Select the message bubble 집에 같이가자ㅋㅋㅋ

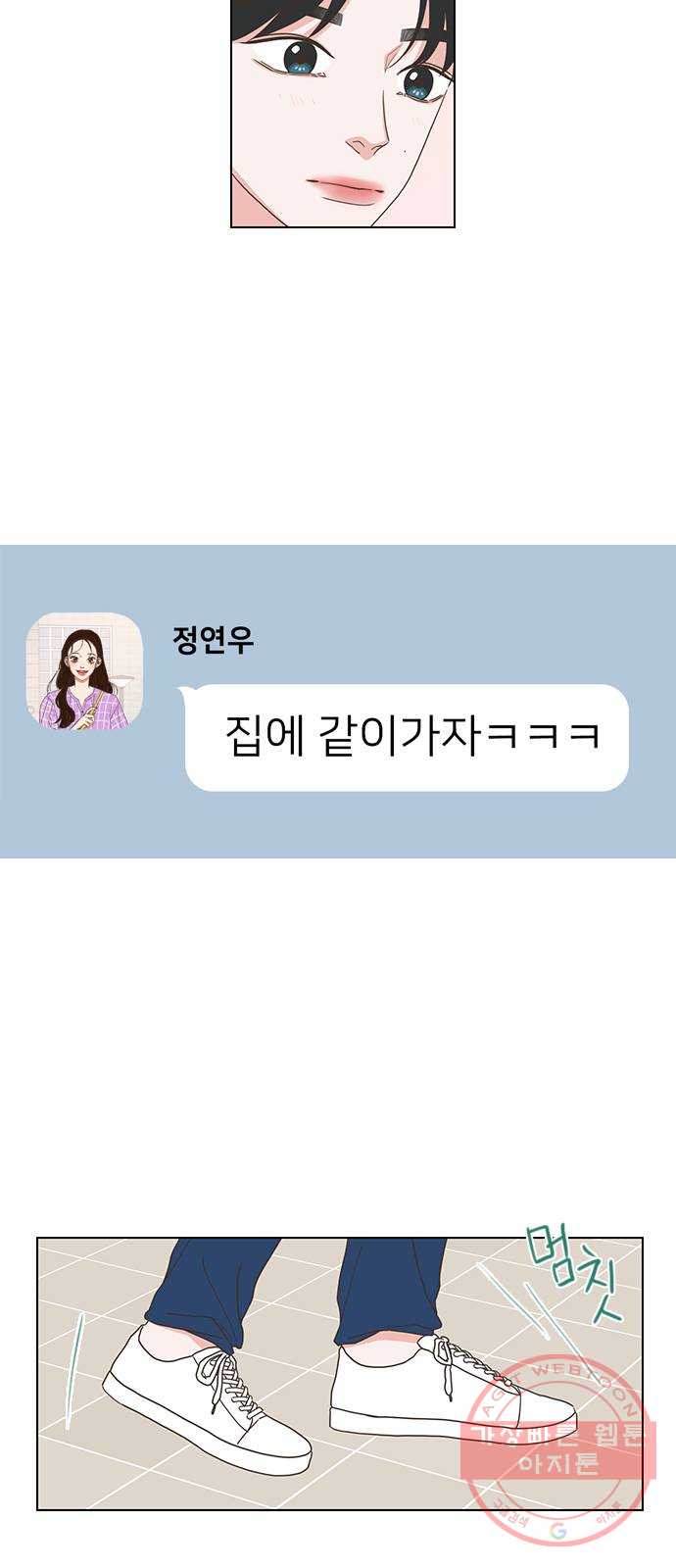407,737
